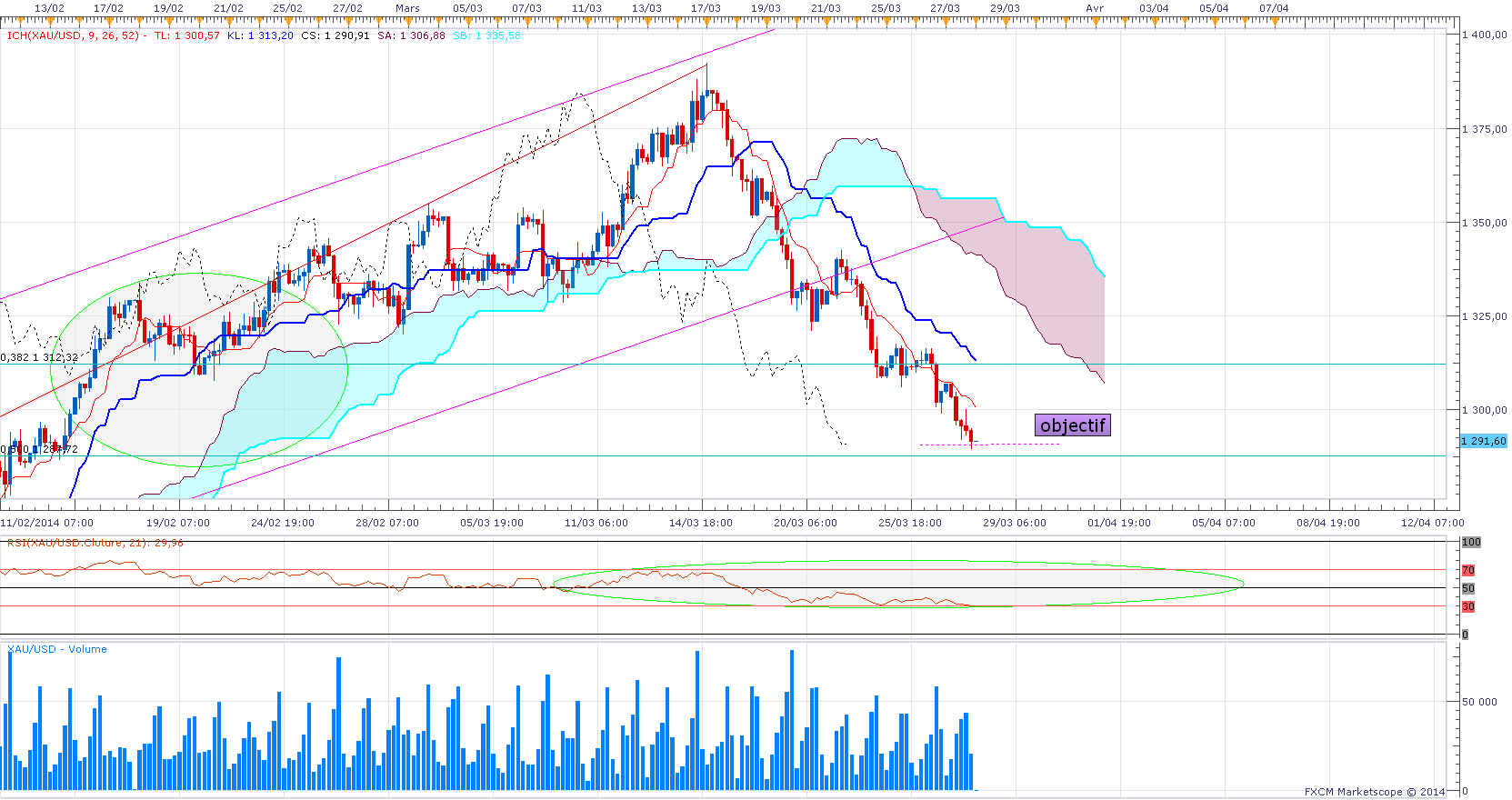This screenshot has width=1512, height=800.
Task: Click the 11/02/2014 07:00 time axis label
Action: [x=47, y=523]
